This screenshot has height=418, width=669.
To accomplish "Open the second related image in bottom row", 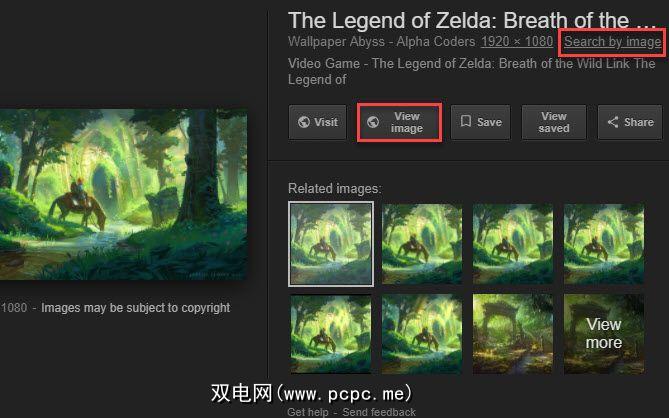I will pos(422,334).
